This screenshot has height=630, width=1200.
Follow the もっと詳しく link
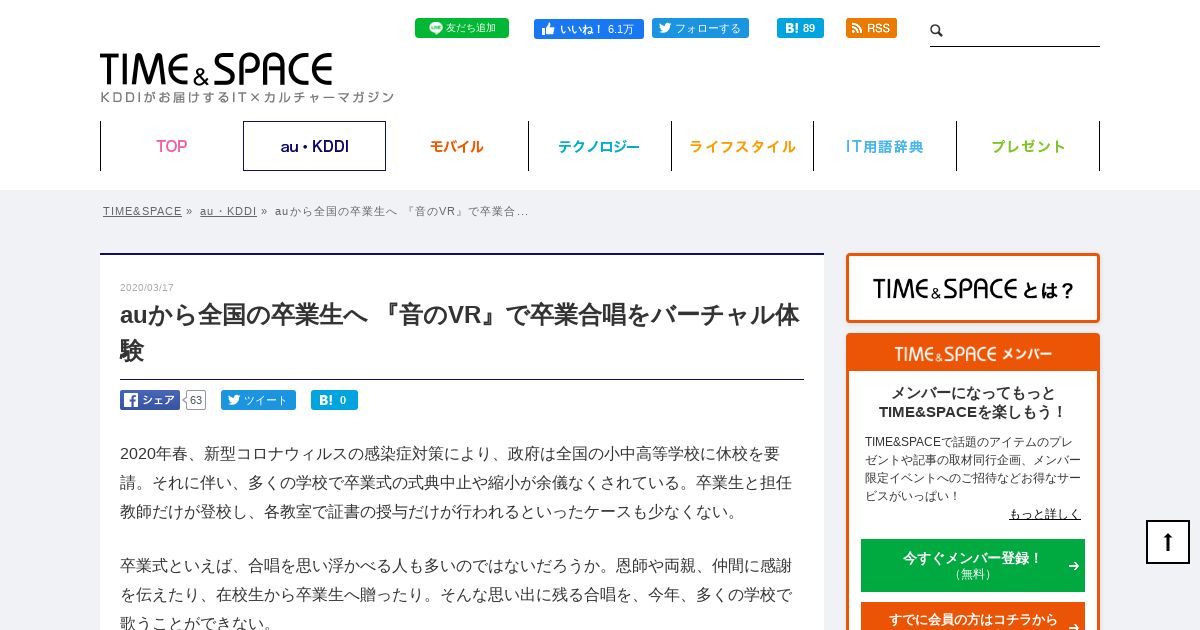pyautogui.click(x=1045, y=514)
